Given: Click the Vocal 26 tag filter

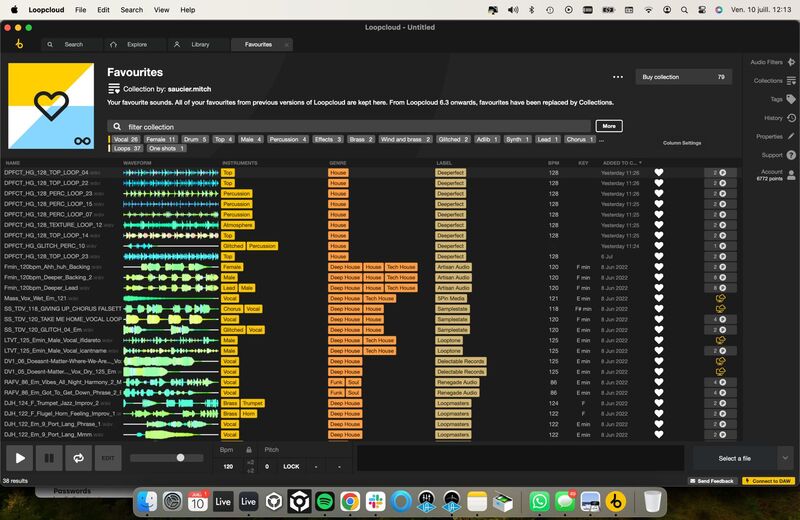Looking at the screenshot, I should [x=125, y=139].
